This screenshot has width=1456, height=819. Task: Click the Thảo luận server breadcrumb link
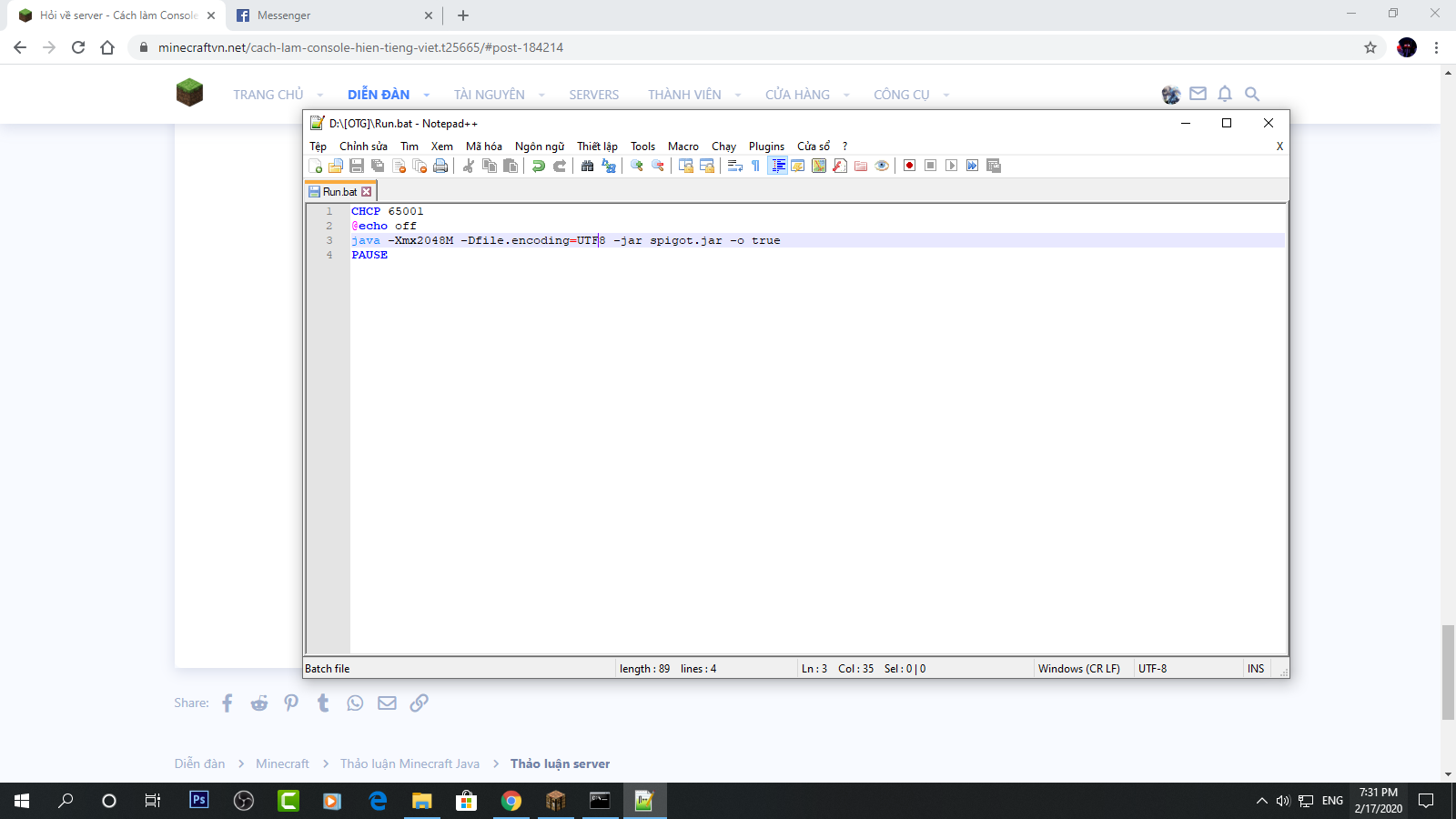tap(560, 763)
